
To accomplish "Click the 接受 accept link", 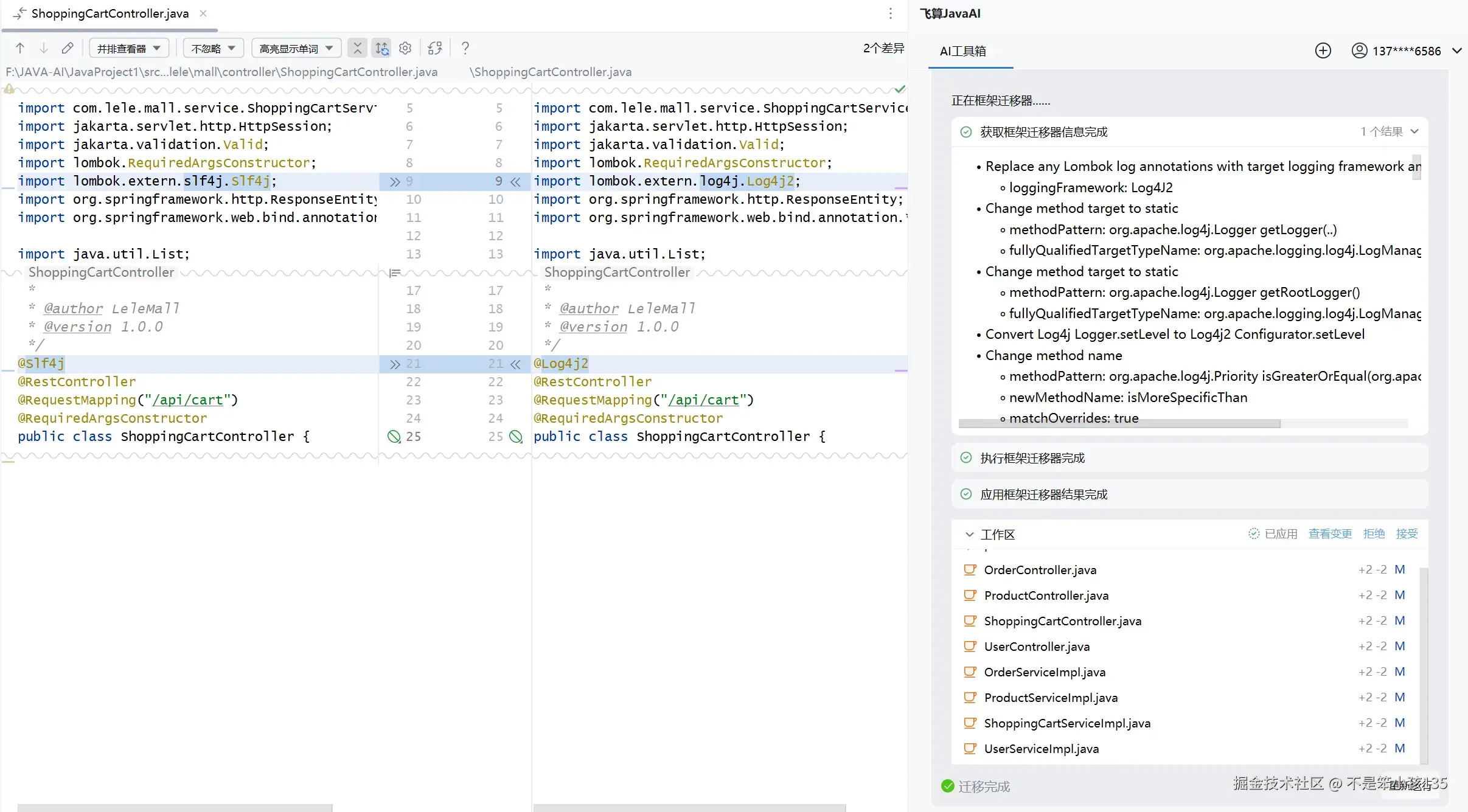I will point(1407,533).
